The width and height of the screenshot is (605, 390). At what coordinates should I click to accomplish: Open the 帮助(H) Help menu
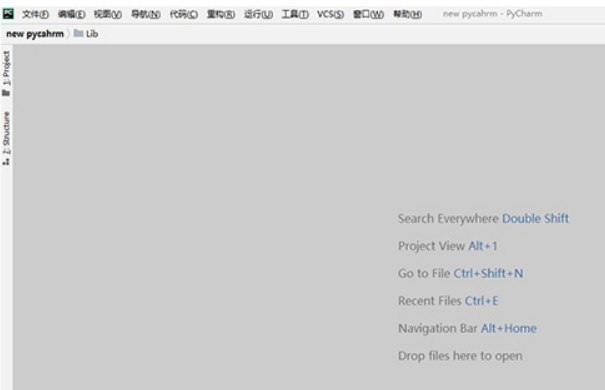(x=407, y=14)
